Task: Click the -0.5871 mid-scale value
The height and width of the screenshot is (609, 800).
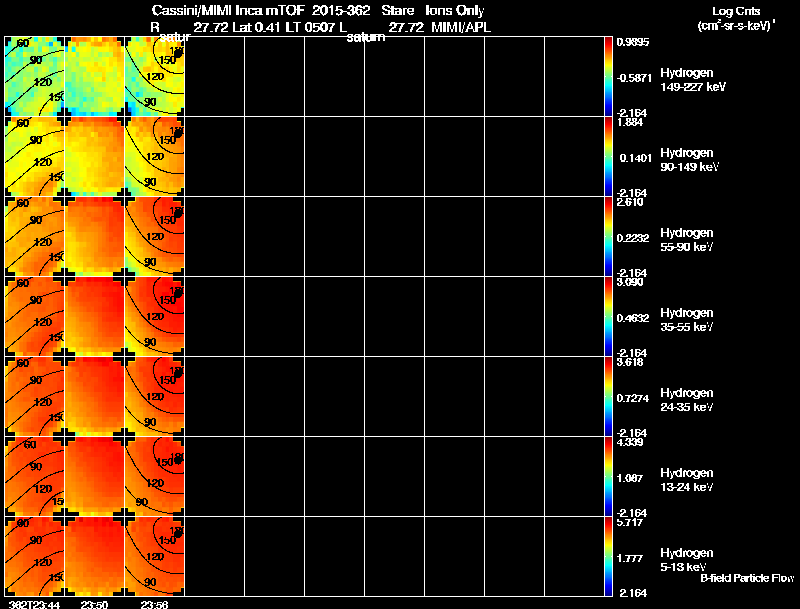Action: click(634, 78)
